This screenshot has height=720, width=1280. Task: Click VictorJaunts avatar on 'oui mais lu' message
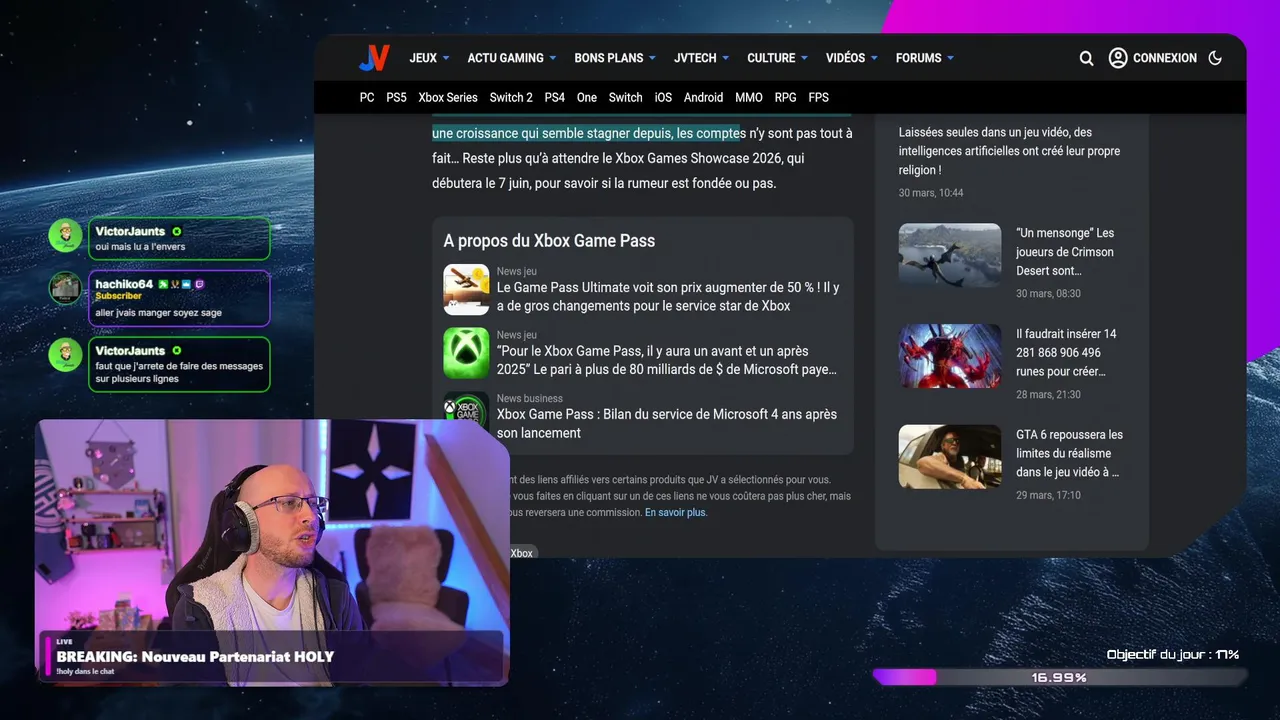point(66,236)
